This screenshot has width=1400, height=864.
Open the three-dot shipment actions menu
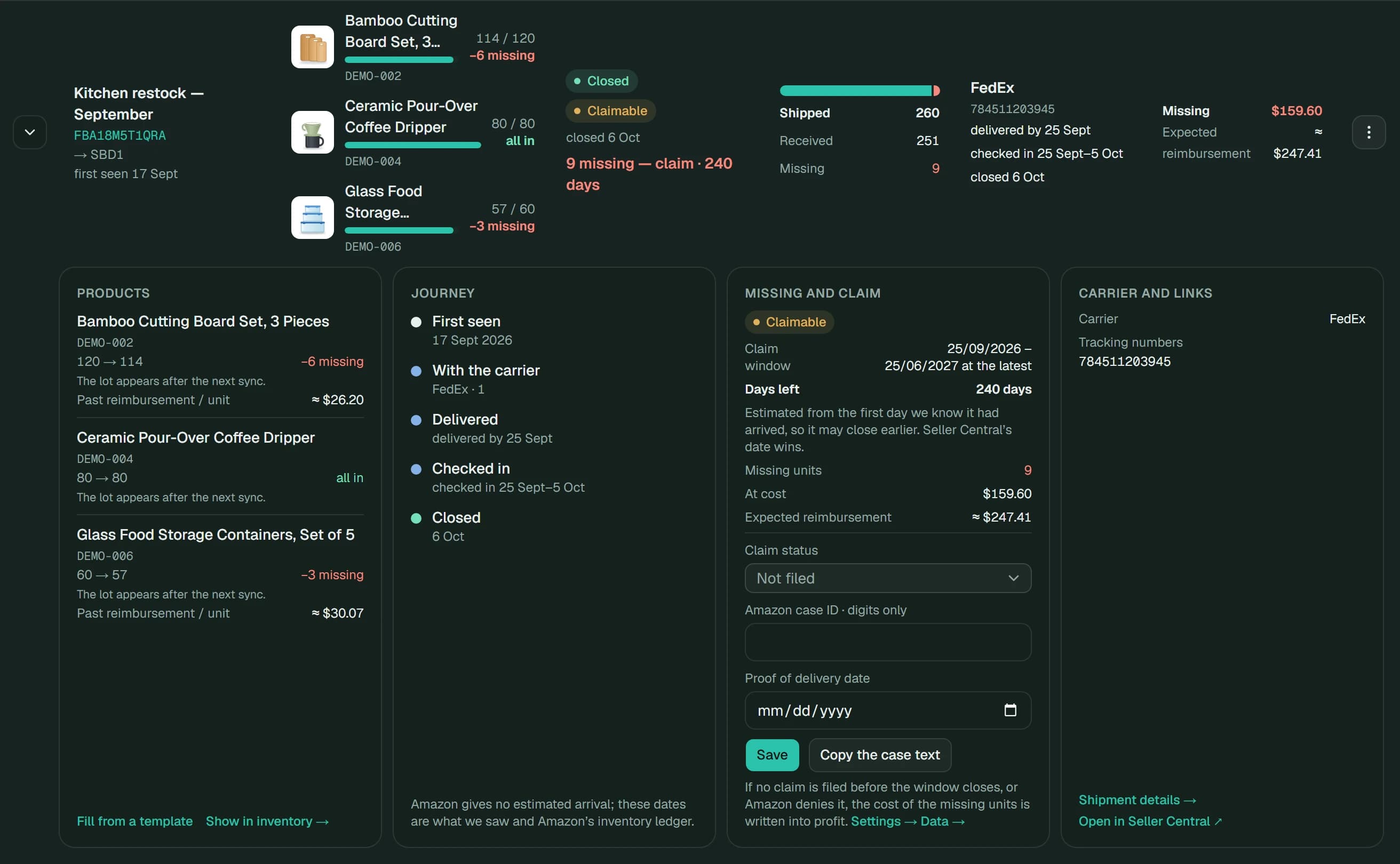(x=1368, y=132)
